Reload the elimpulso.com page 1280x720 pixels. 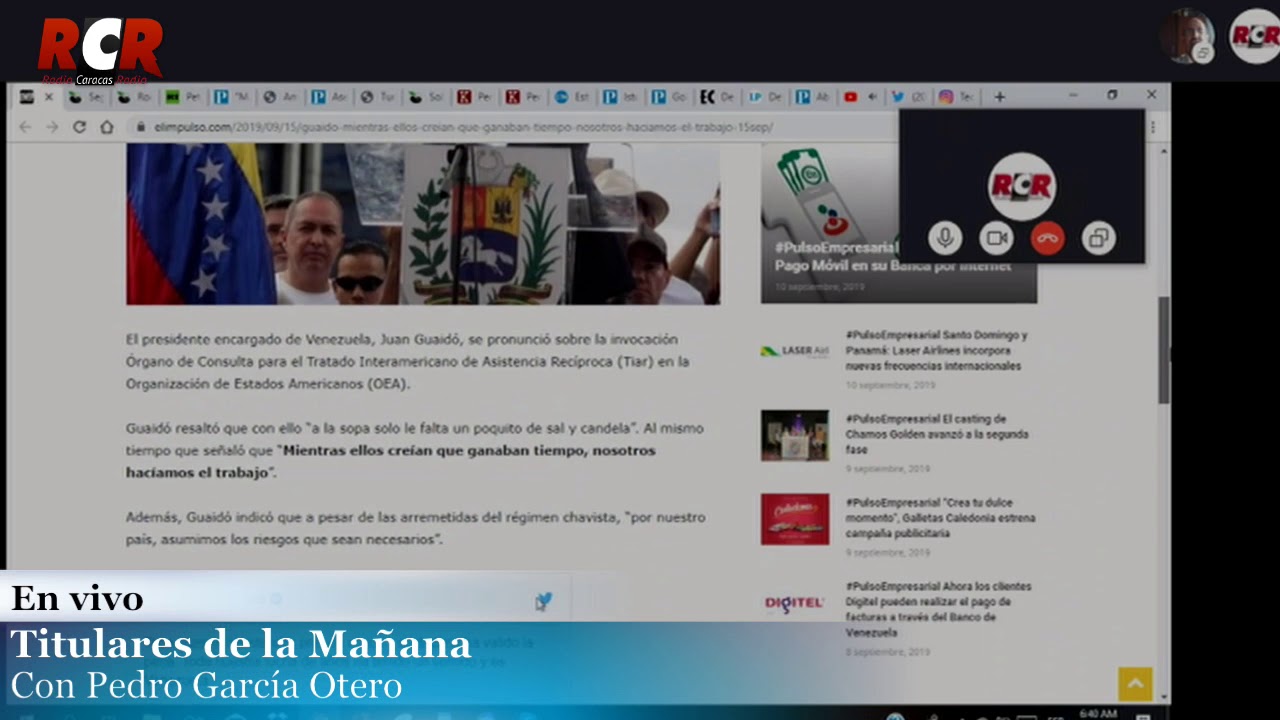79,127
